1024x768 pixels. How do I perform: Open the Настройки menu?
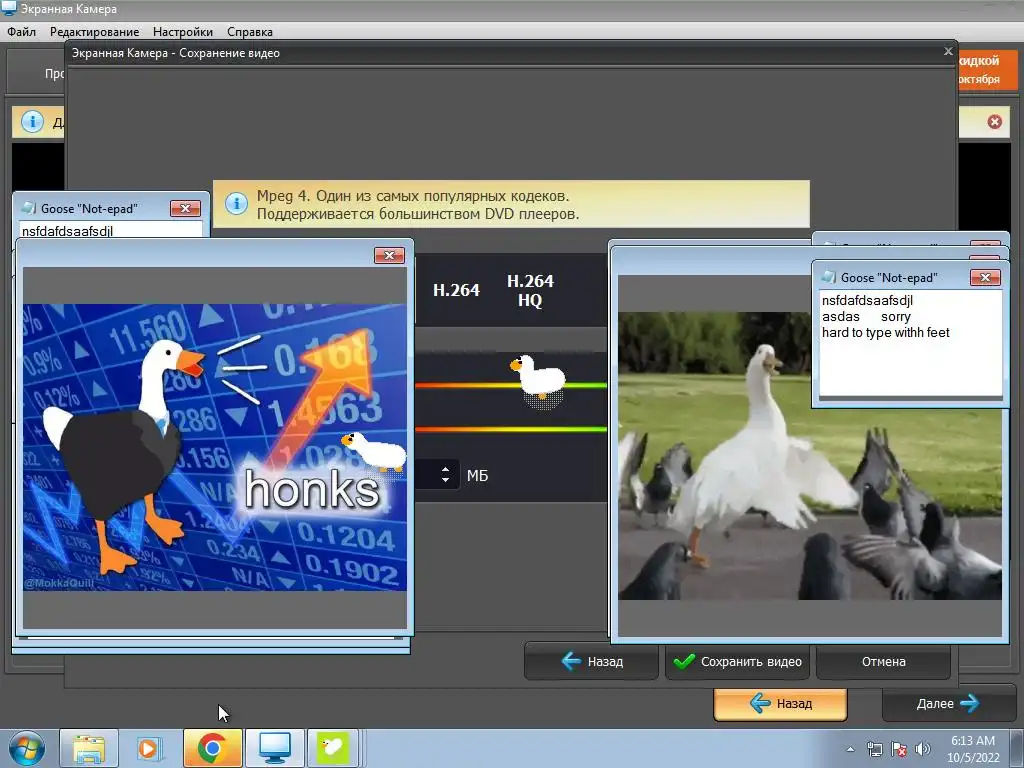pos(182,31)
